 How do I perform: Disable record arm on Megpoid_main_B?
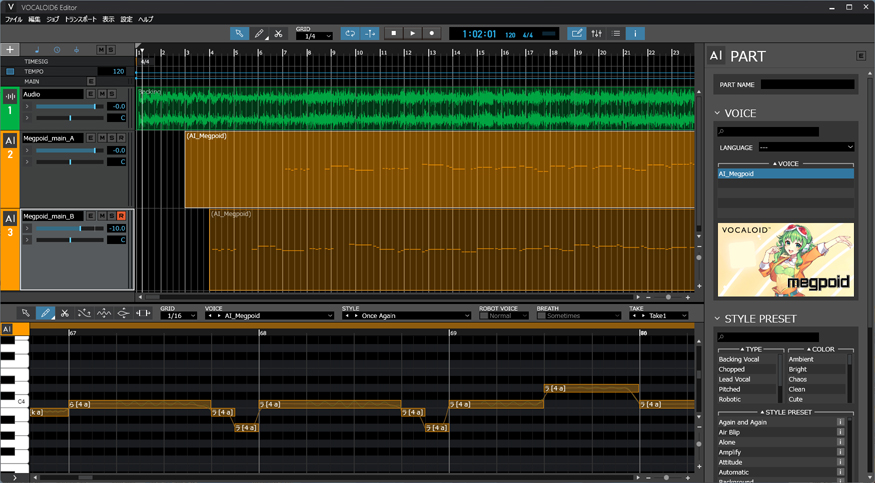click(x=121, y=215)
